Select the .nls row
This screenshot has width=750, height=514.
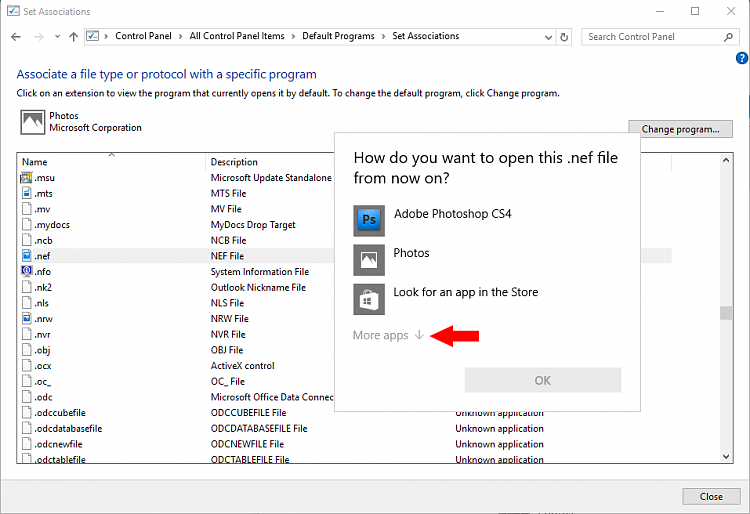coord(176,303)
